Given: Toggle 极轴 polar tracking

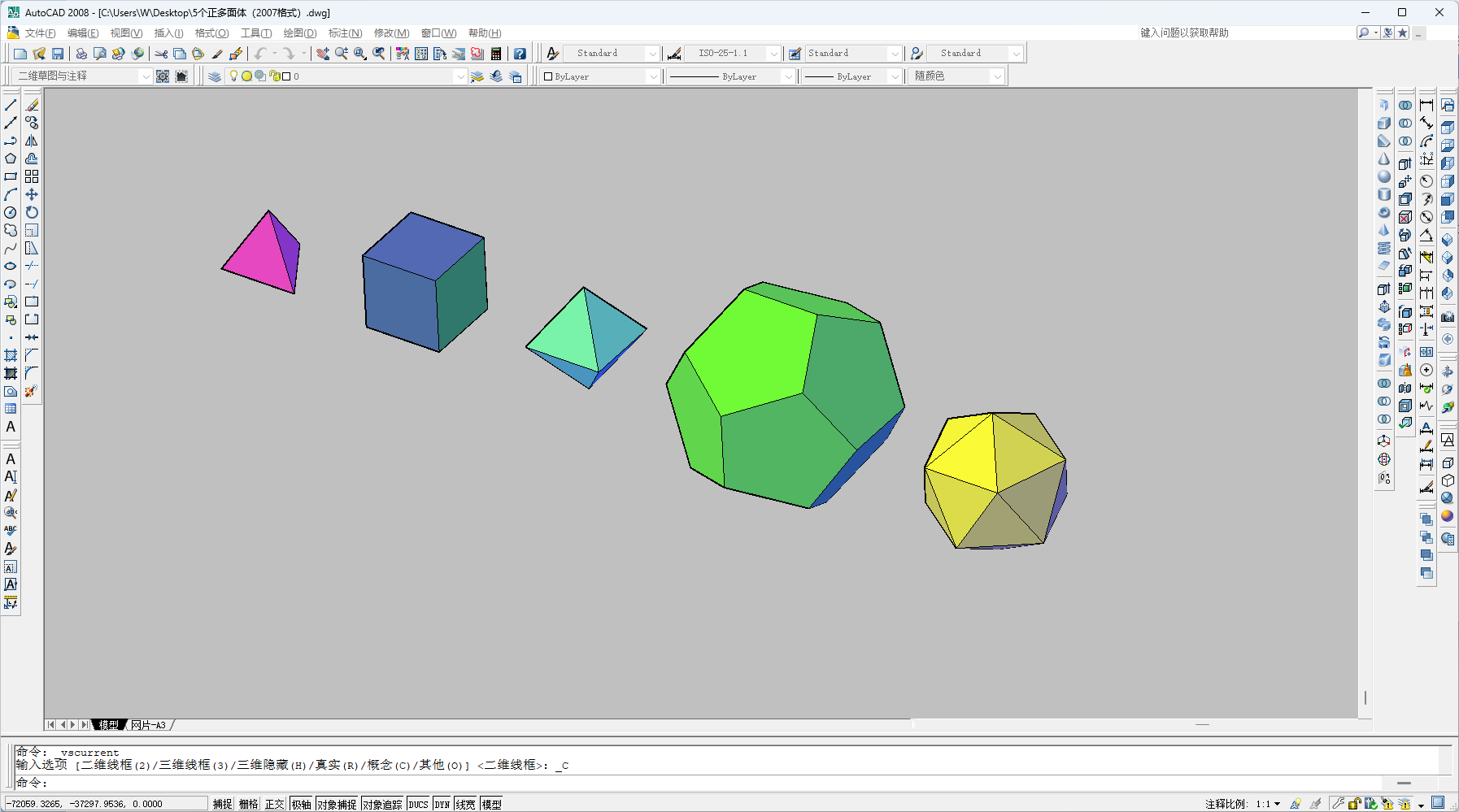Looking at the screenshot, I should (302, 804).
